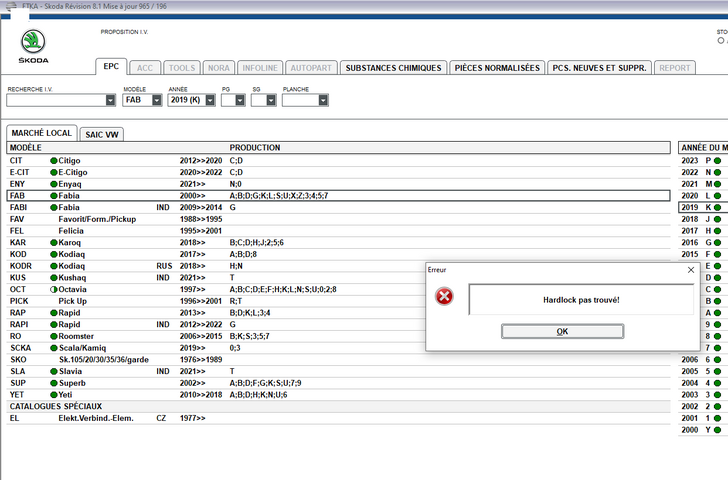Open the SG dropdown
The height and width of the screenshot is (480, 728).
click(271, 100)
